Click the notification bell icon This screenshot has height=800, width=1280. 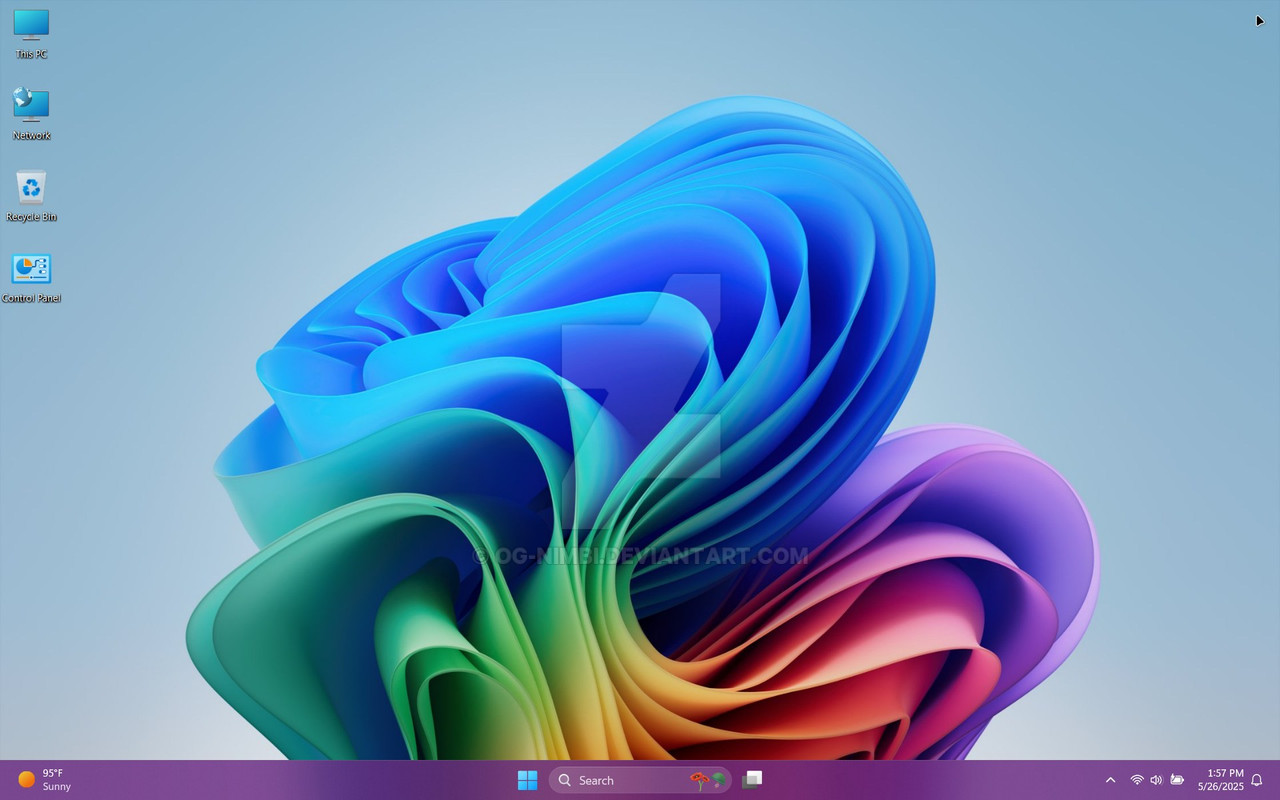1257,780
